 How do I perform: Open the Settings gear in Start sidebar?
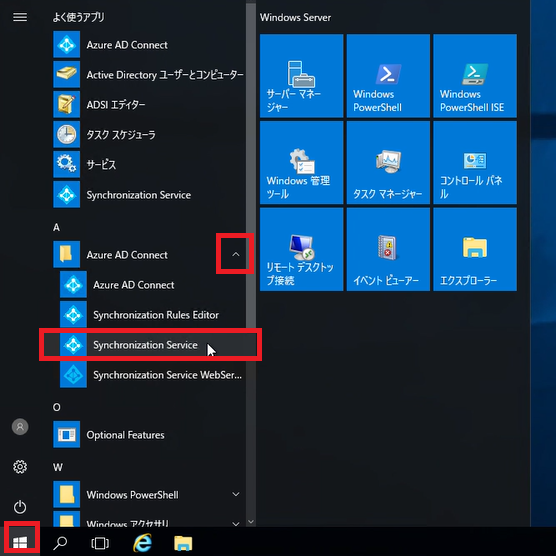pos(20,467)
